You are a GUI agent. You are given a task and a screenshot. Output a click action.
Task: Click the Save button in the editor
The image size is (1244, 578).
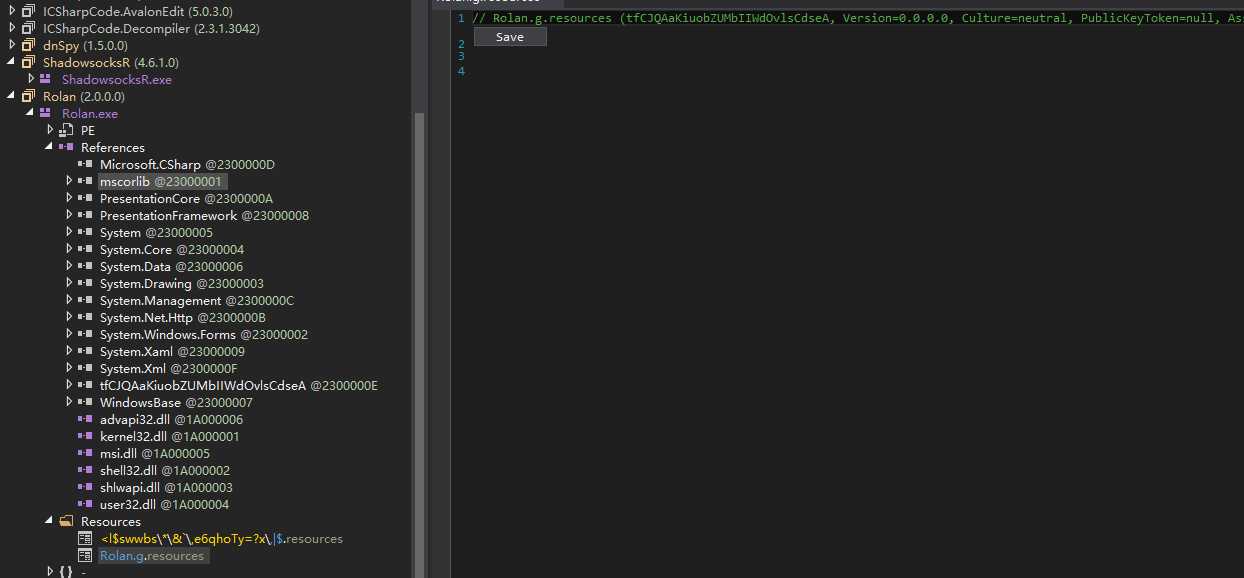coord(509,37)
